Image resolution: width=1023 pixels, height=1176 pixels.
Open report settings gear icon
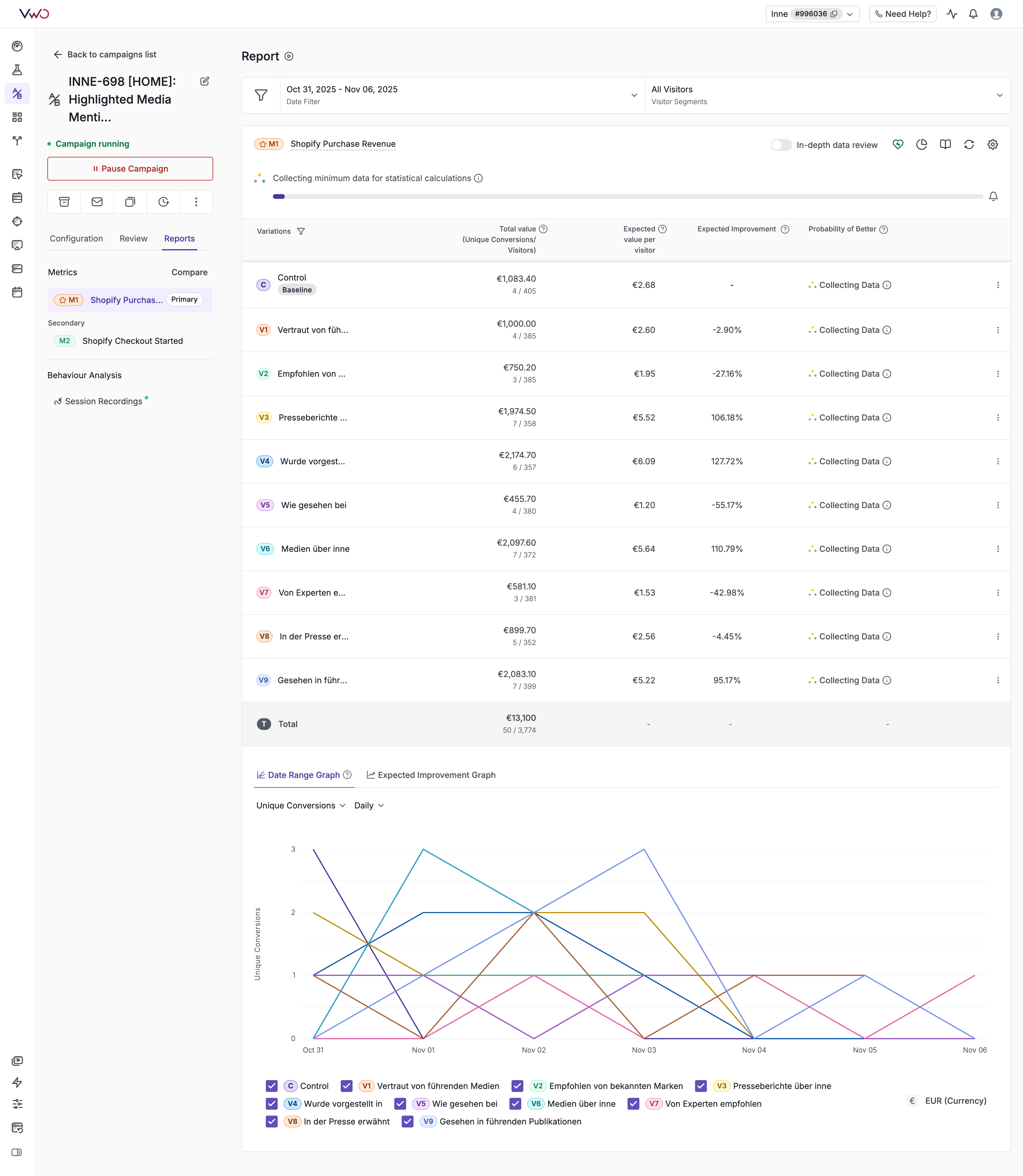(x=993, y=145)
